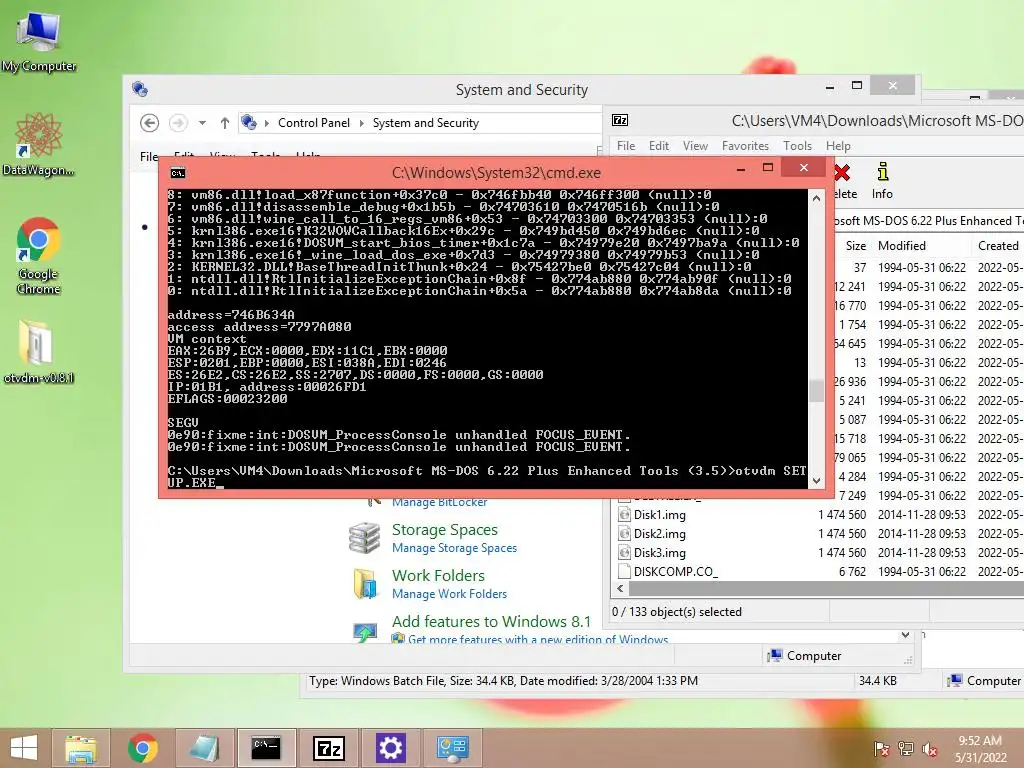Screen dimensions: 1024x768
Task: Sort 7-Zip list by Created column
Action: [x=998, y=246]
